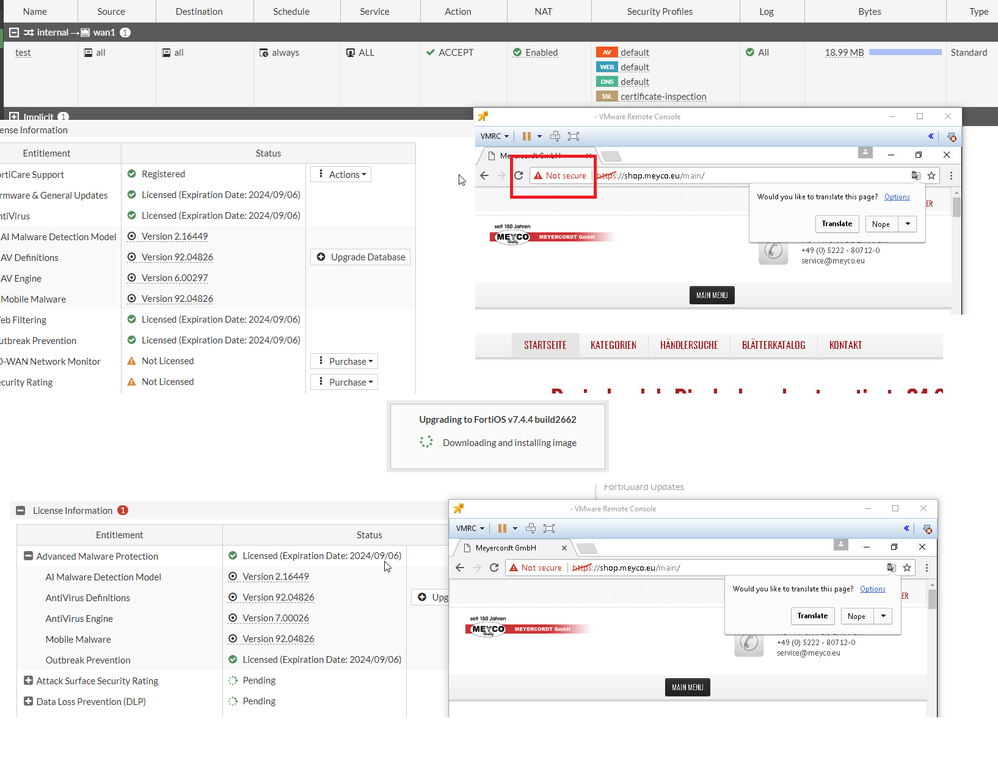Image resolution: width=998 pixels, height=765 pixels.
Task: Open Nope dropdown arrow in lower translate popup
Action: coord(883,616)
